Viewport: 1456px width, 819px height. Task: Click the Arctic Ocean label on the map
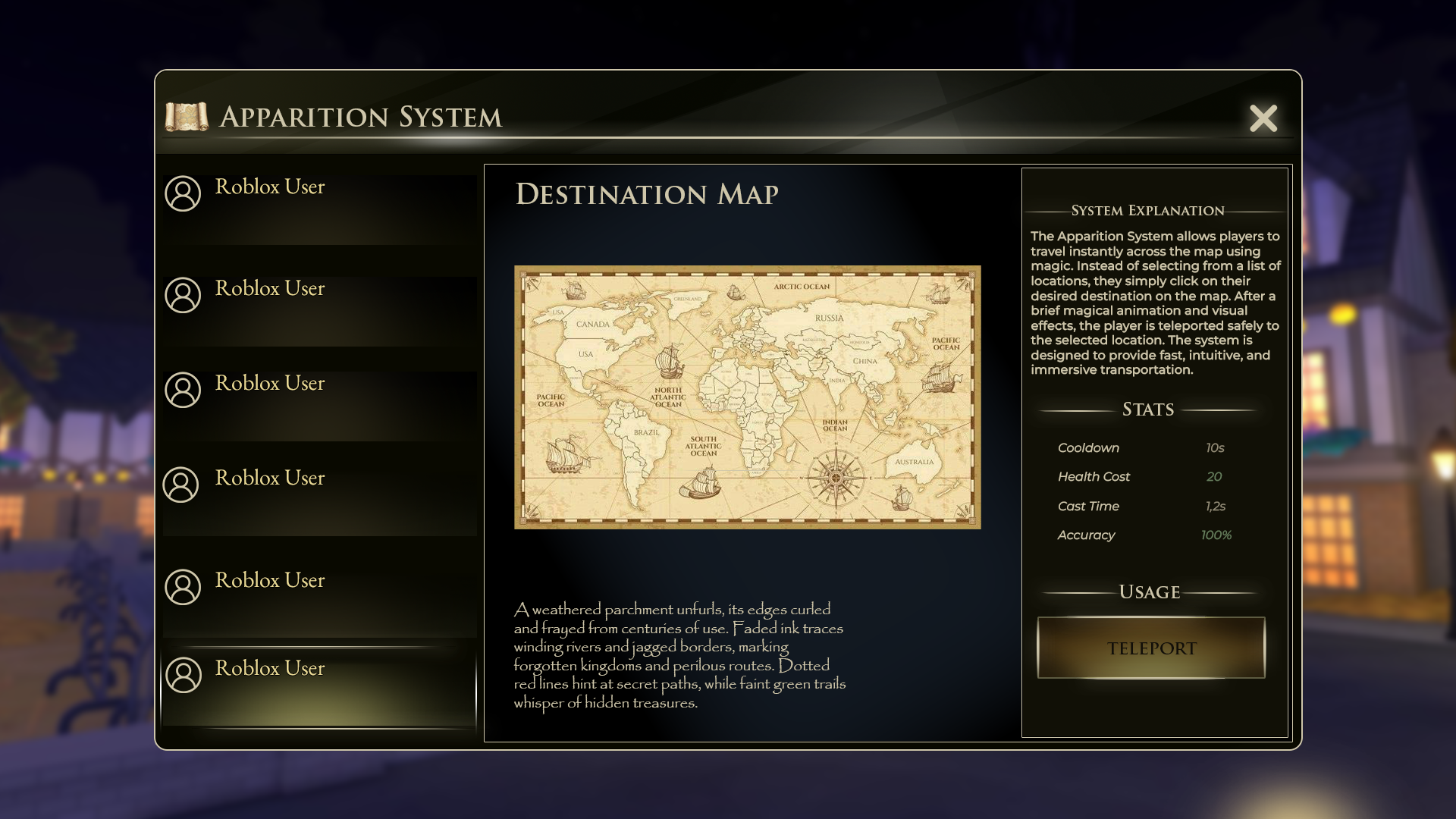(x=802, y=287)
